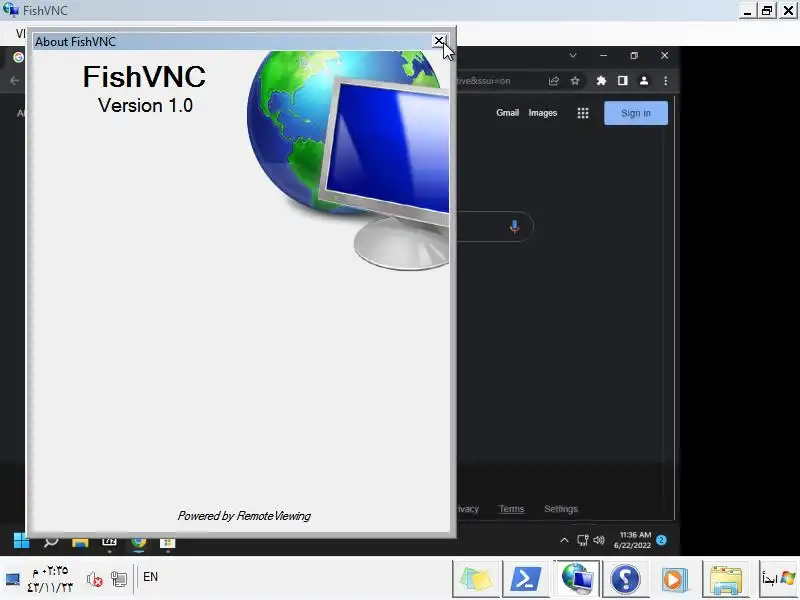Open remote clock showing 11:36 AM
The height and width of the screenshot is (600, 800).
pyautogui.click(x=633, y=540)
